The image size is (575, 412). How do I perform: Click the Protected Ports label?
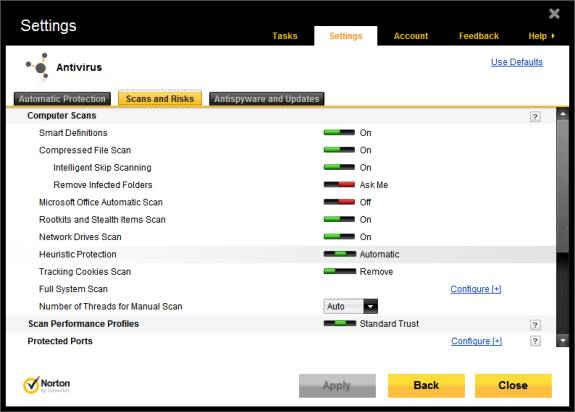click(60, 341)
